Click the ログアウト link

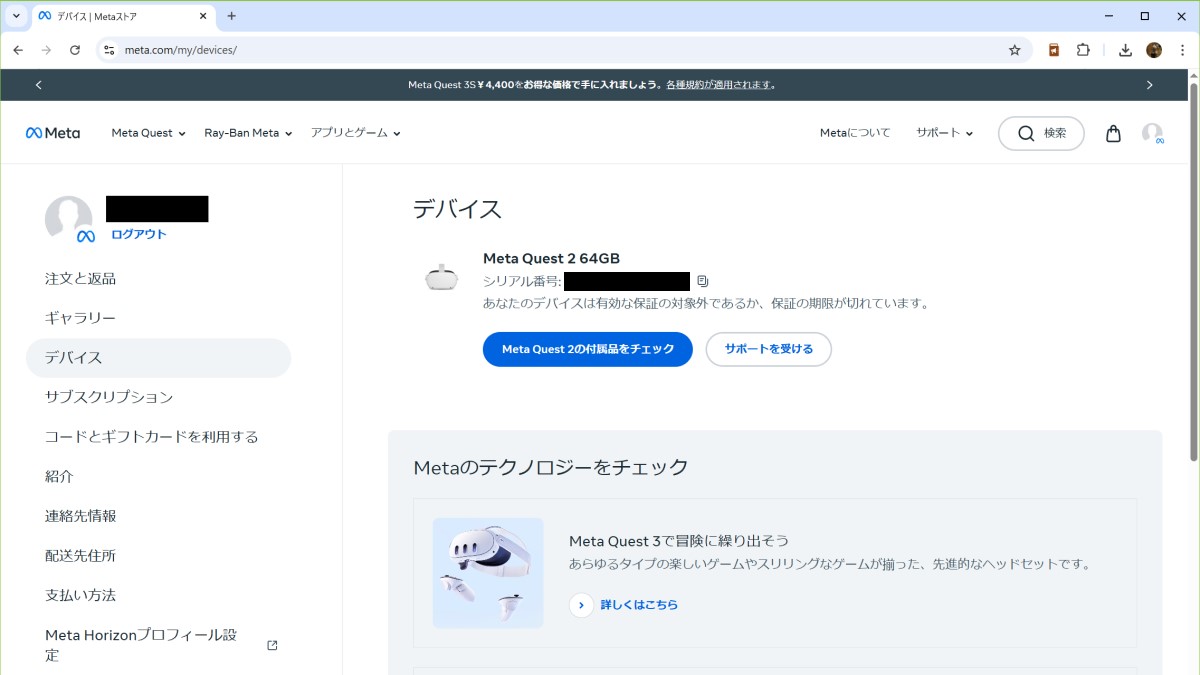point(139,234)
